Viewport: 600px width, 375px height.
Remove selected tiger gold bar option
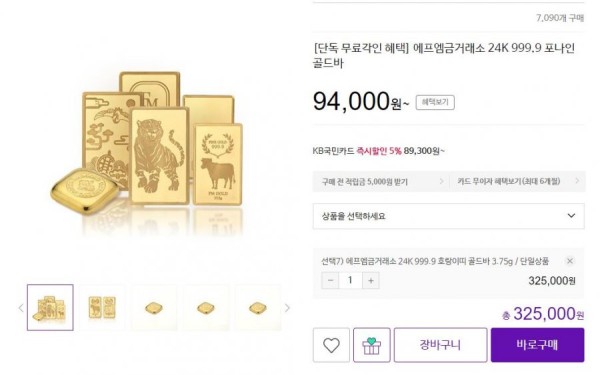569,261
